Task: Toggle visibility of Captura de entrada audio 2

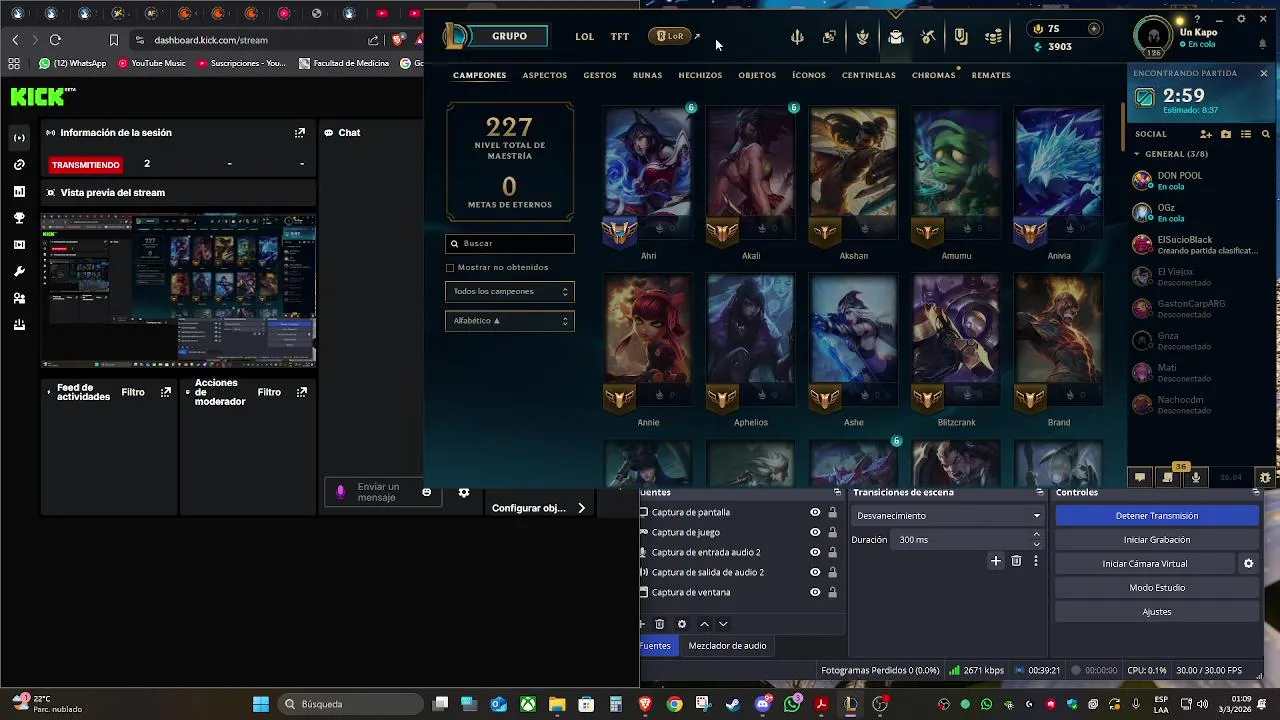Action: pos(815,552)
